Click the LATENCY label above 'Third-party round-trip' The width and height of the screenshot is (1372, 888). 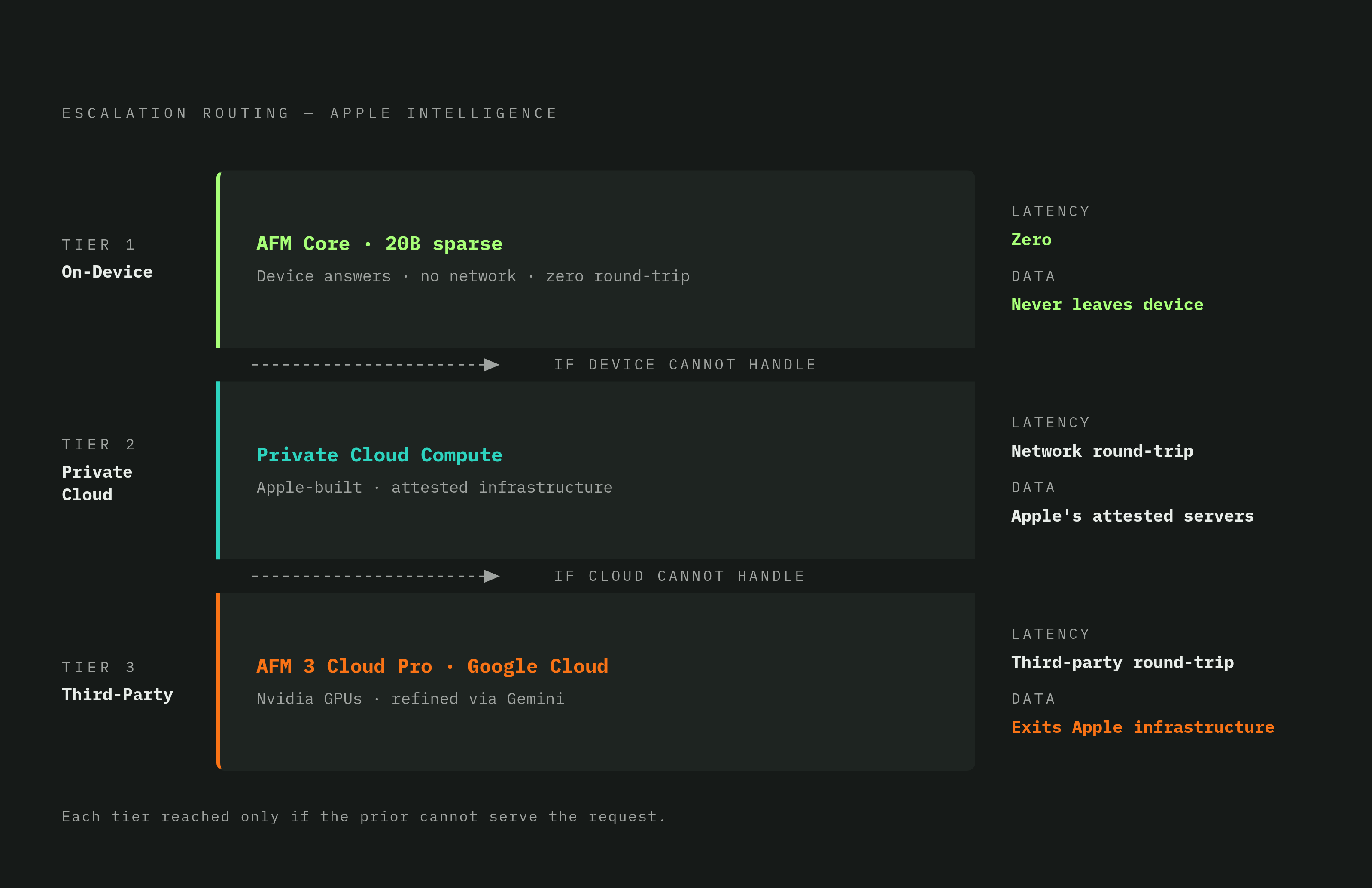[1050, 634]
